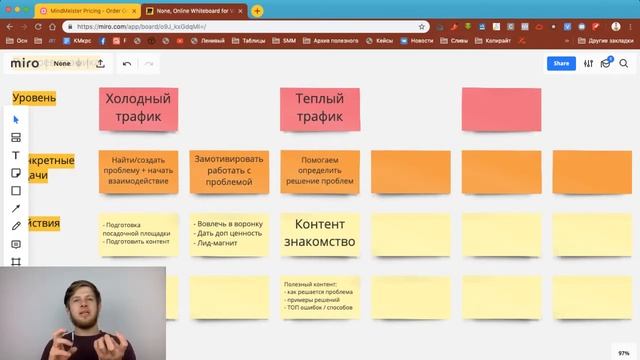
Task: Open the Сливы bookmarks folder
Action: click(x=454, y=41)
